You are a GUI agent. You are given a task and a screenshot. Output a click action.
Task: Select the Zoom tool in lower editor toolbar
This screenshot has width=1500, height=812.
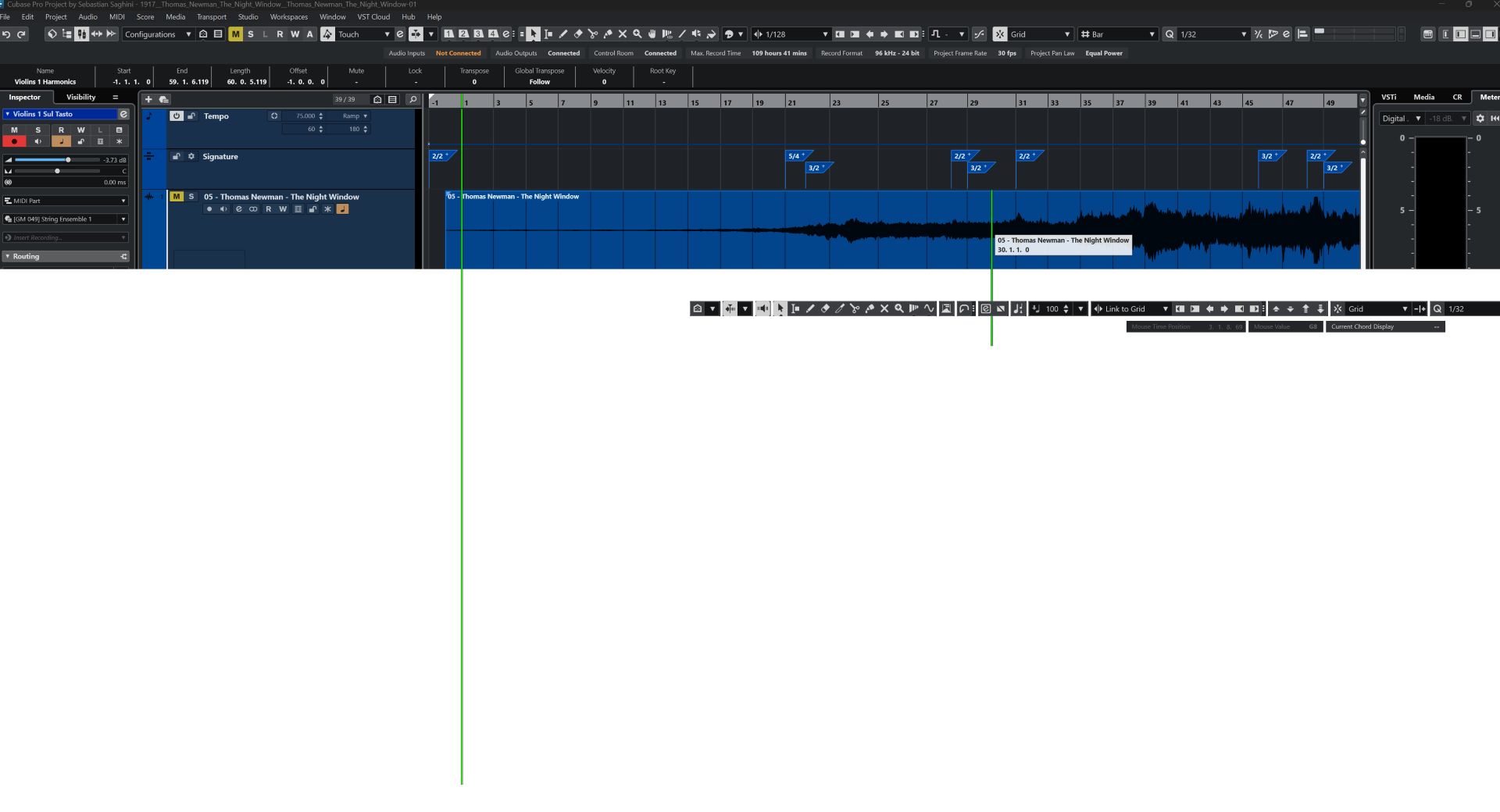(x=899, y=308)
